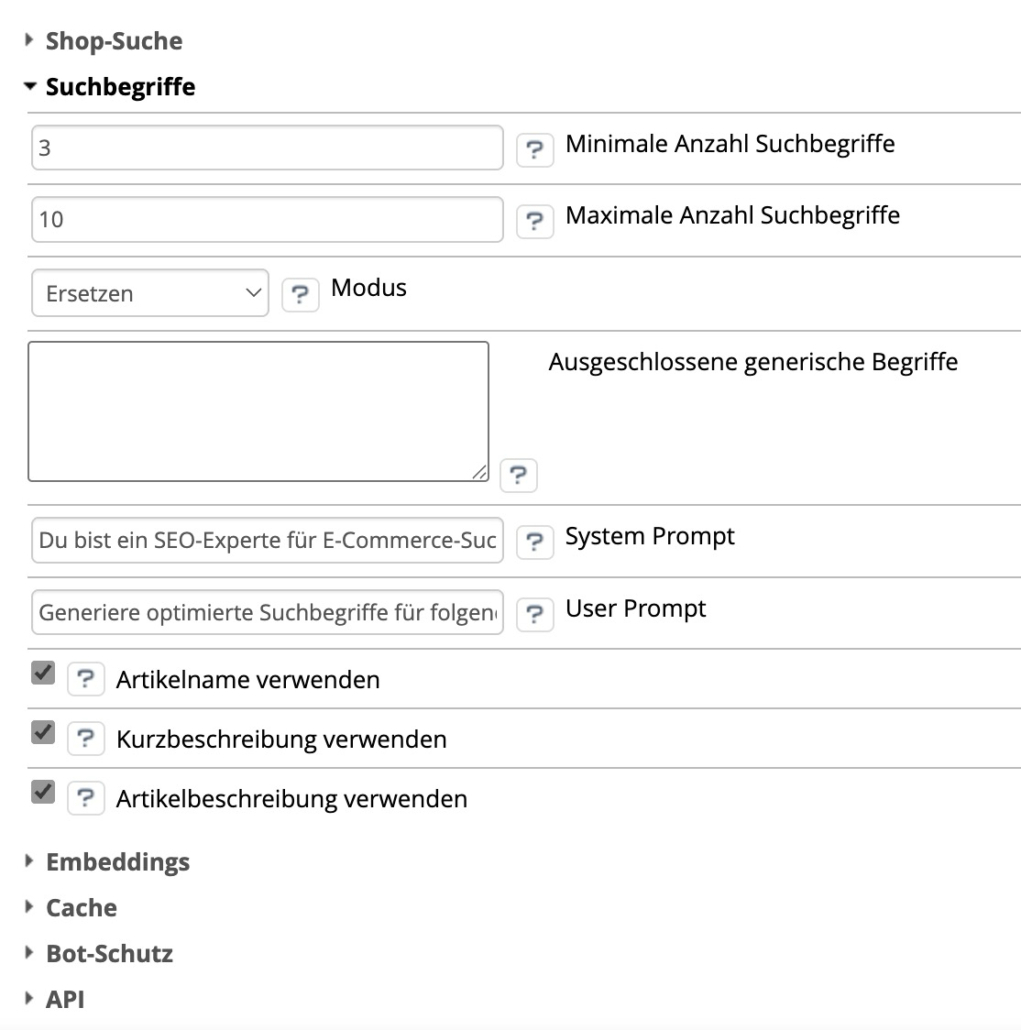The image size is (1021, 1030).
Task: Click the System Prompt text field
Action: click(267, 541)
